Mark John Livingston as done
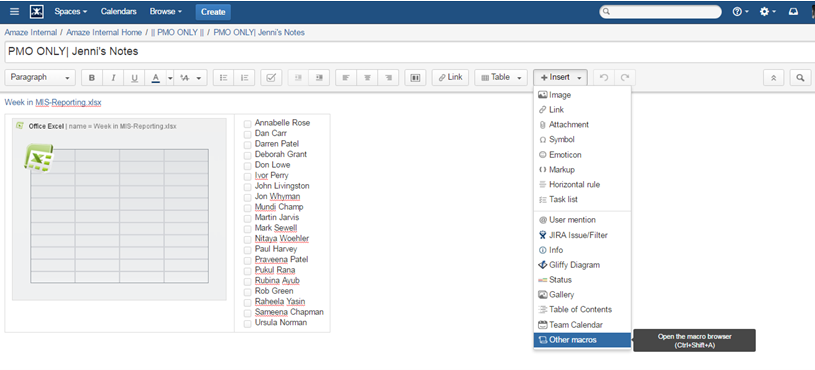Viewport: 815px width, 370px height. pyautogui.click(x=247, y=187)
